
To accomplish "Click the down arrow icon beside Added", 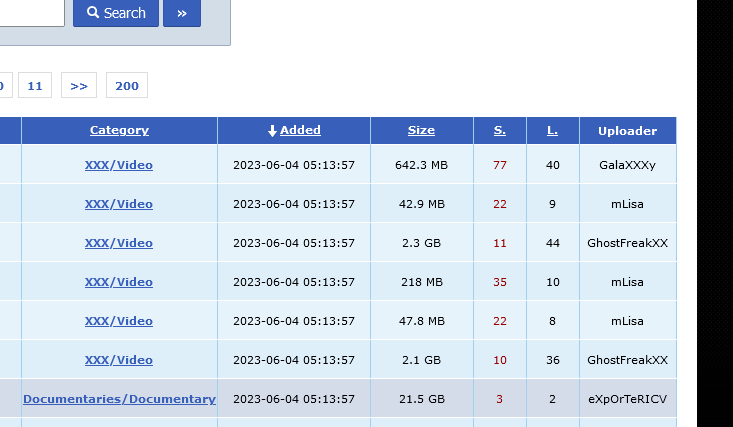I will [272, 131].
